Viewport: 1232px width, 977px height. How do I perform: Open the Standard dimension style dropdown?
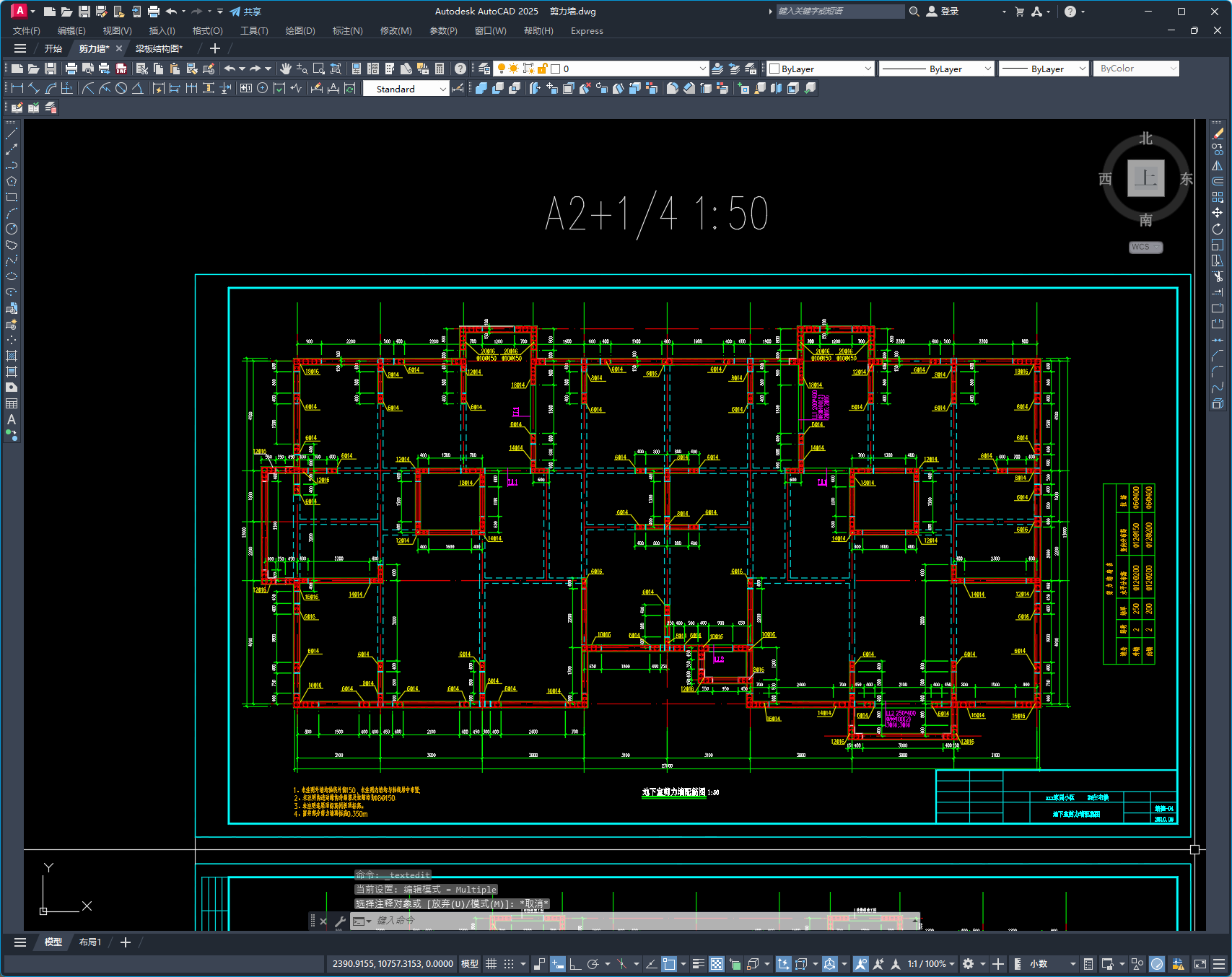click(406, 89)
